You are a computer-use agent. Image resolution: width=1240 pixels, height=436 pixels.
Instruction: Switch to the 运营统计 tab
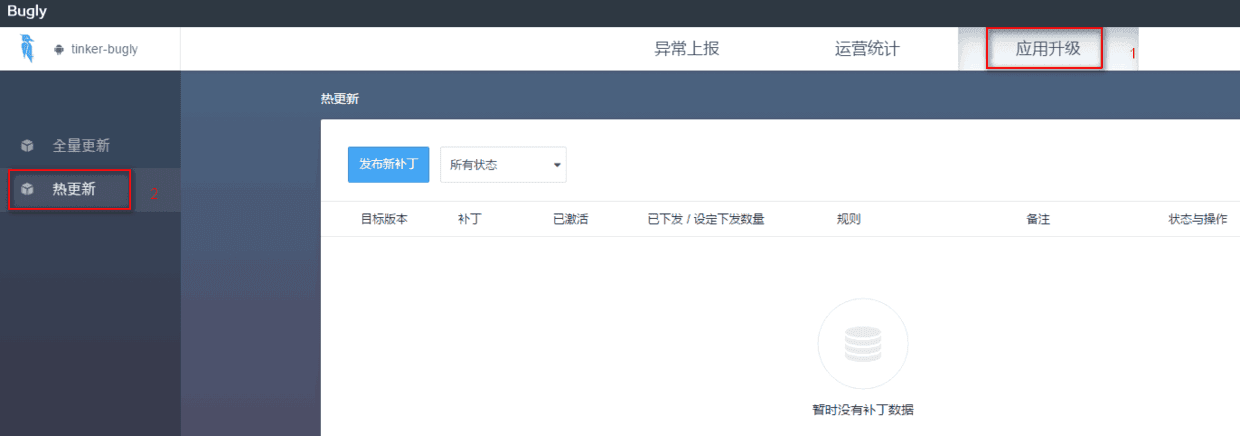[x=867, y=48]
